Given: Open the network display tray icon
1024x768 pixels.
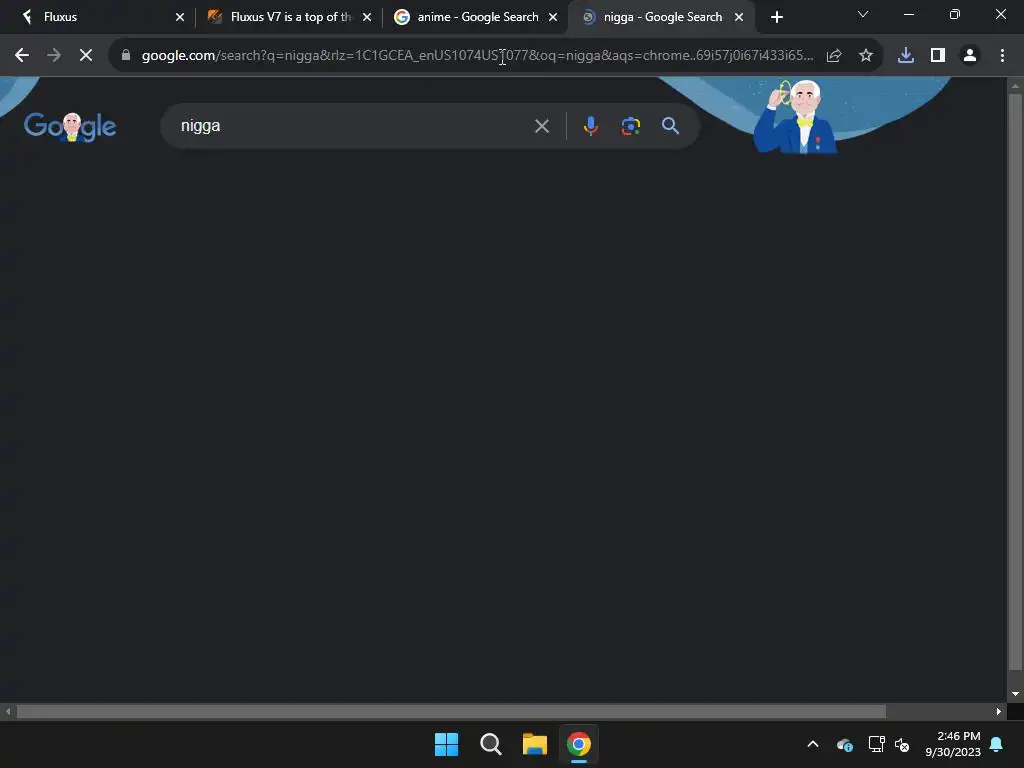Looking at the screenshot, I should (876, 744).
